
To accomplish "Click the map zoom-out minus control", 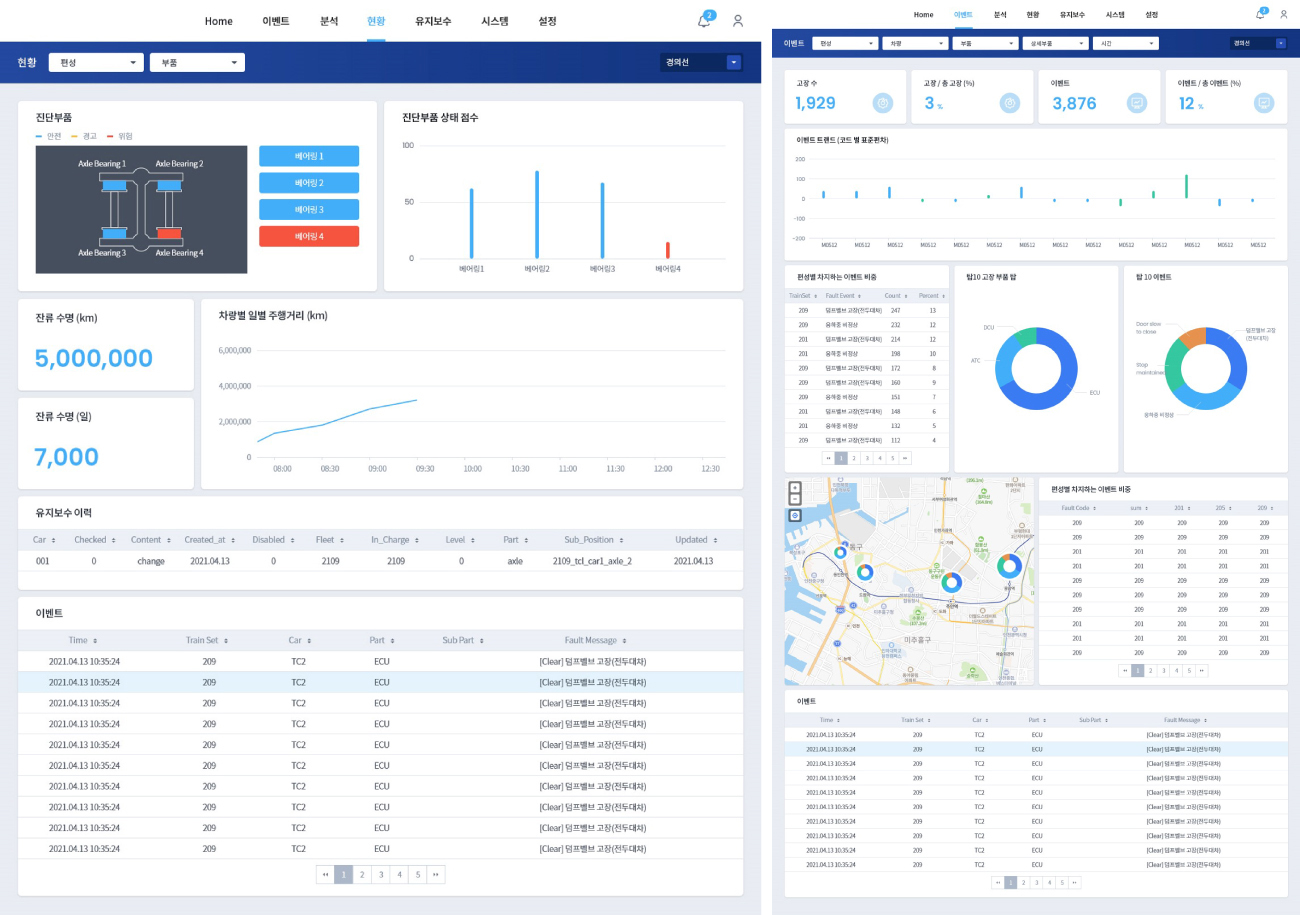I will point(794,499).
